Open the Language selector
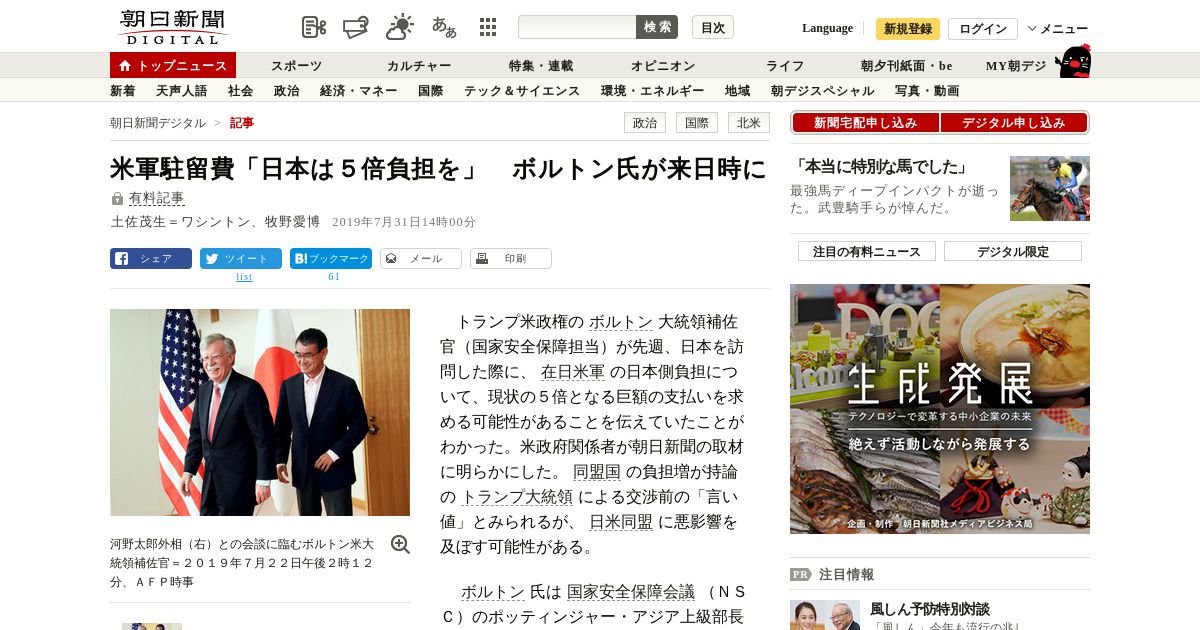This screenshot has height=630, width=1200. (x=827, y=28)
